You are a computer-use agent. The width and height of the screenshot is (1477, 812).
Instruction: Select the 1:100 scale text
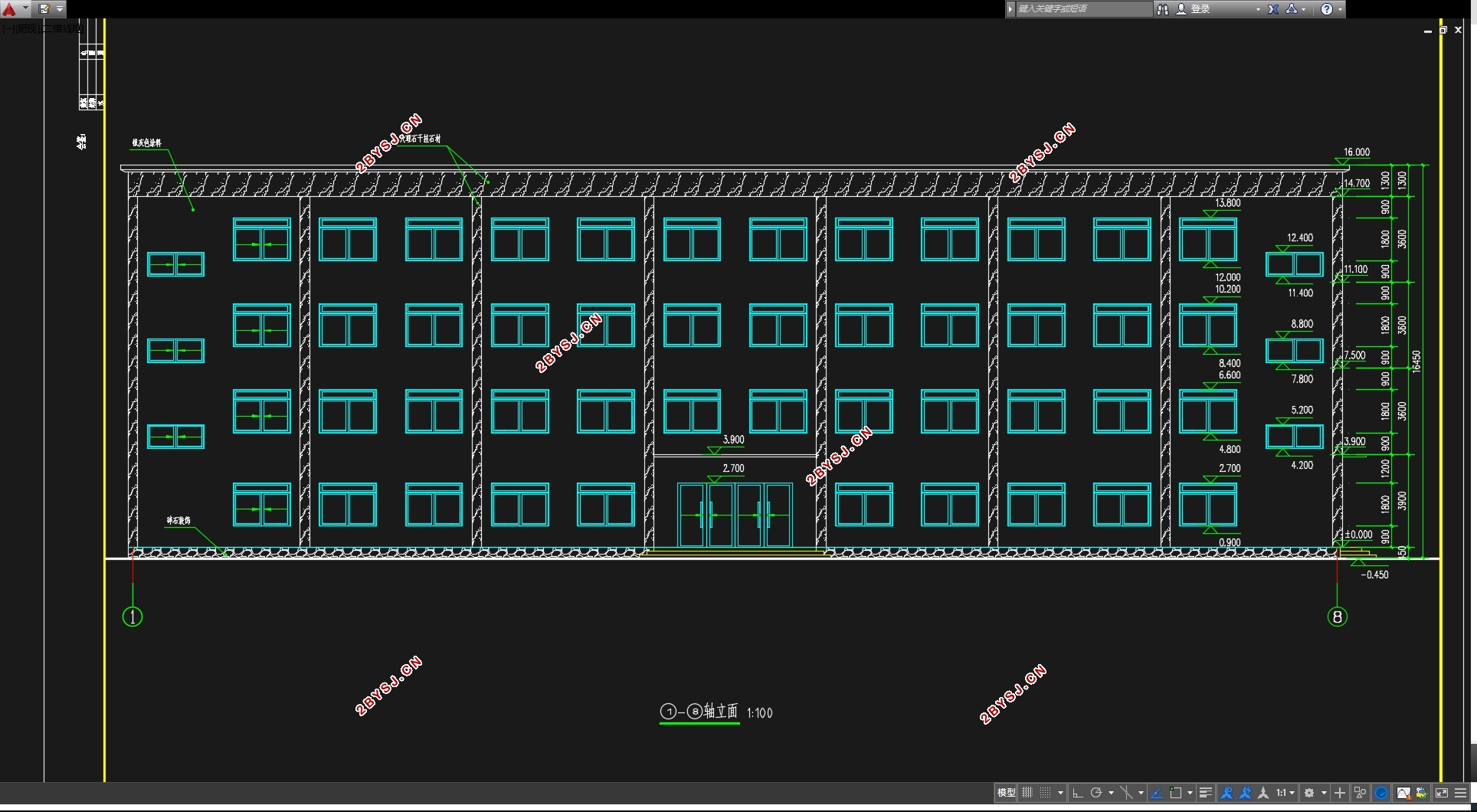click(x=760, y=713)
